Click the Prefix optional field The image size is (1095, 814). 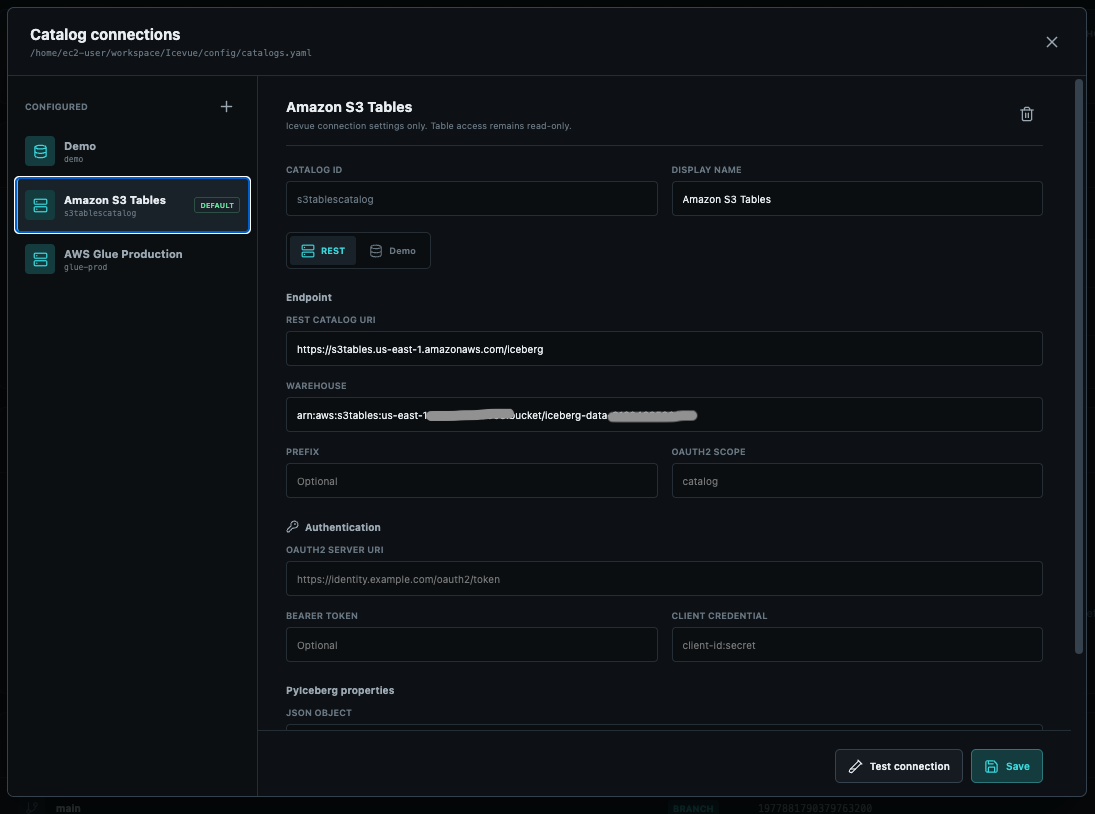[x=471, y=480]
